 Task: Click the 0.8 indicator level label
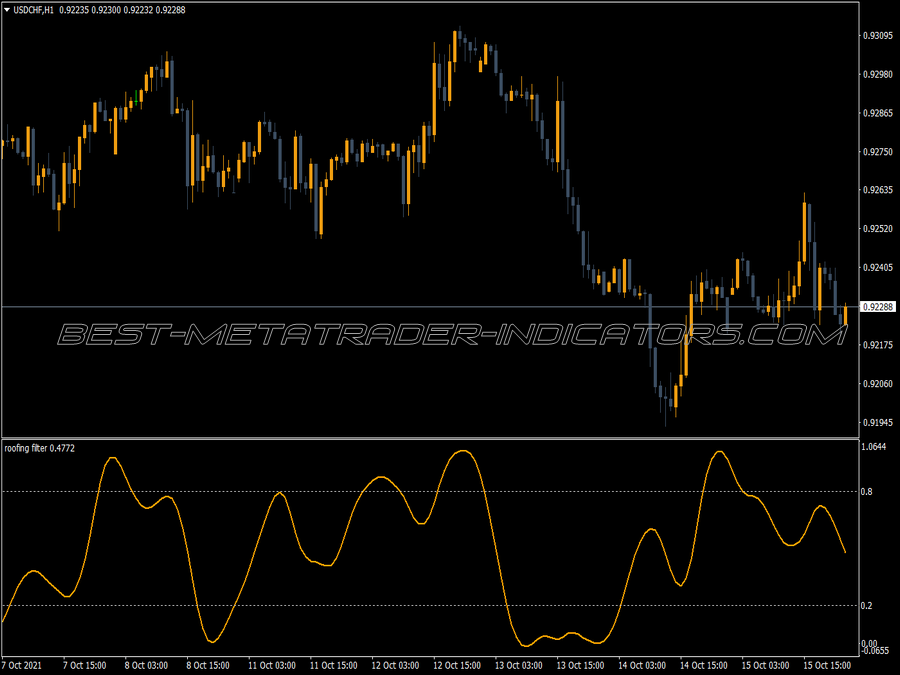pyautogui.click(x=867, y=491)
